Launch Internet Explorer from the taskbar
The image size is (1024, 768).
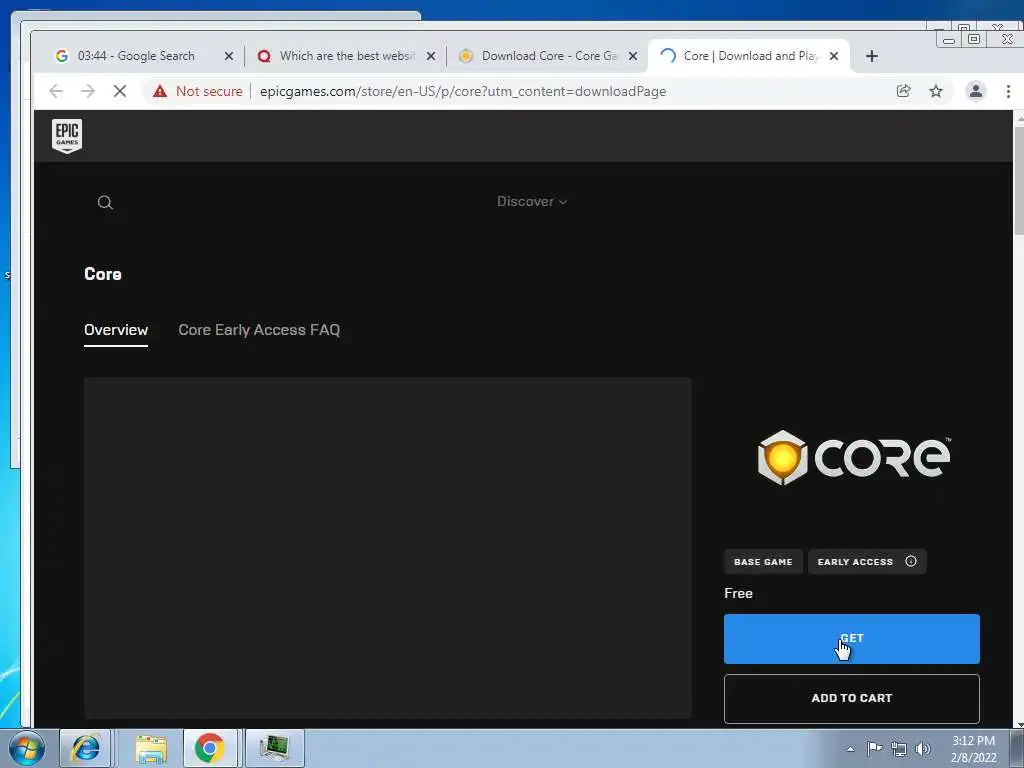86,748
